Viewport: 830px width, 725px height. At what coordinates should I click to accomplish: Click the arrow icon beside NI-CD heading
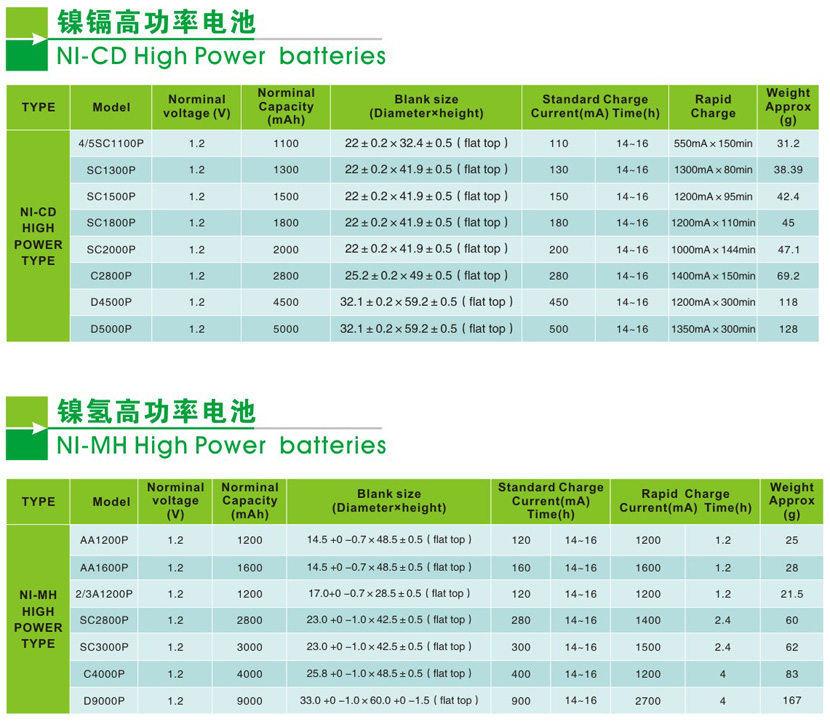click(x=26, y=39)
